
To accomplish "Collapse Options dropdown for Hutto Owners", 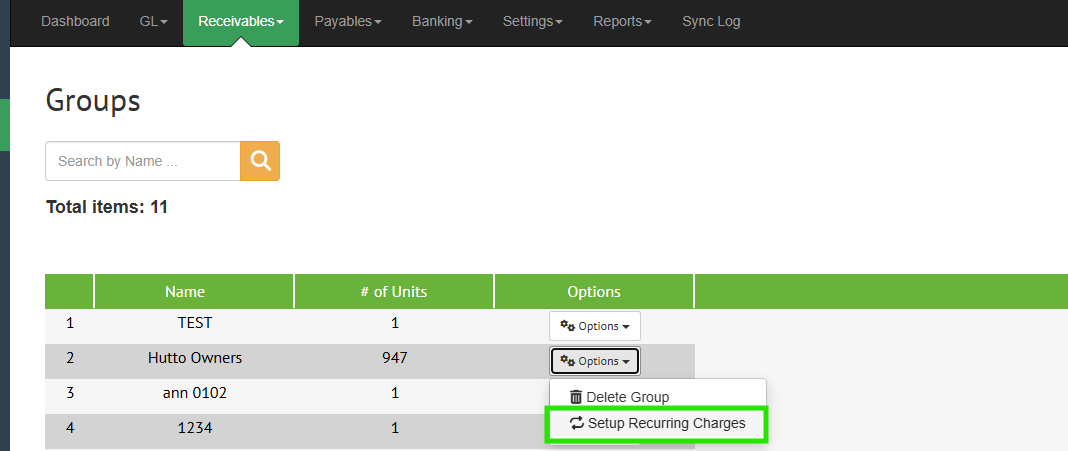I will 594,361.
